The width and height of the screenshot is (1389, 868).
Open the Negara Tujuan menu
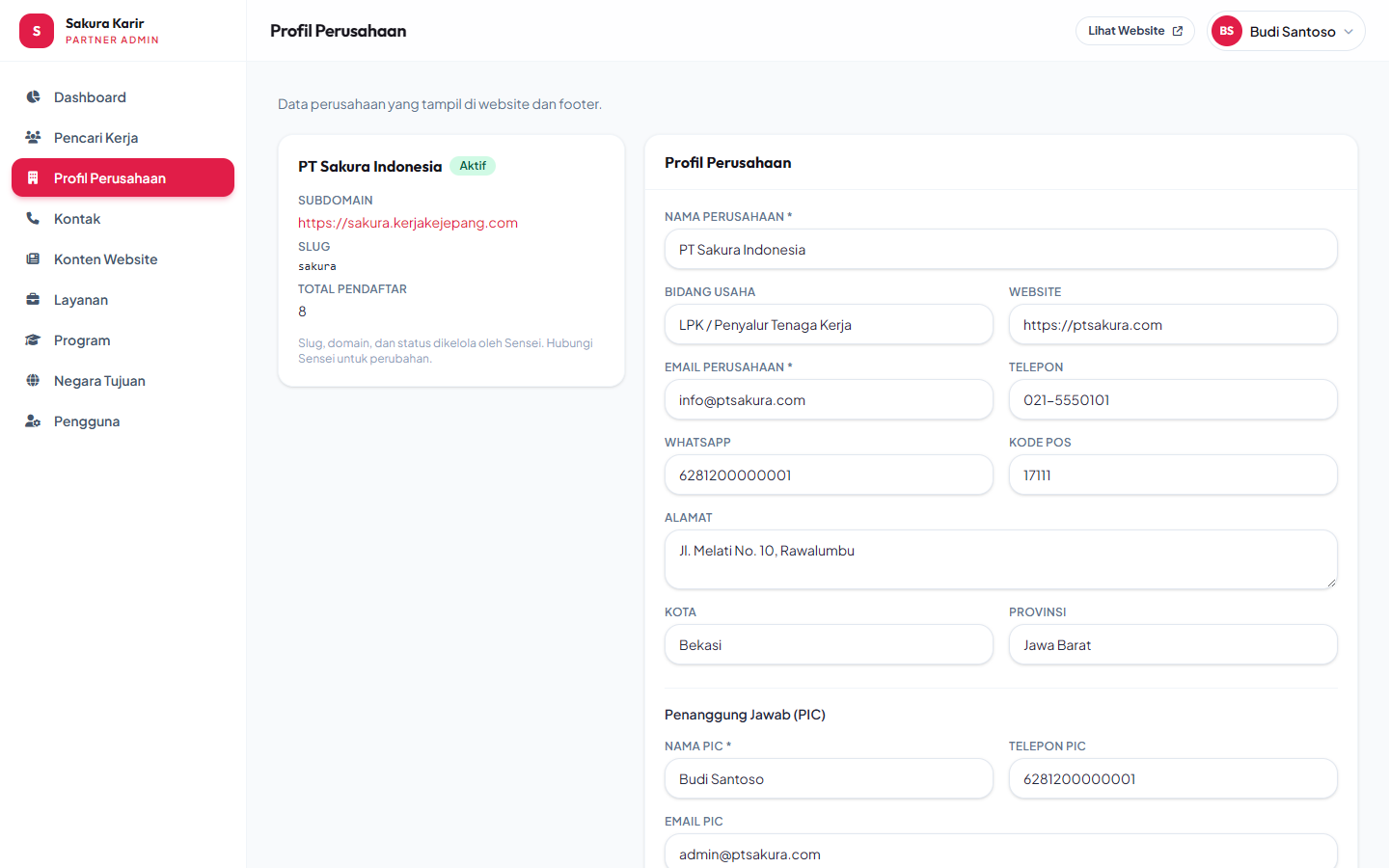coord(123,381)
